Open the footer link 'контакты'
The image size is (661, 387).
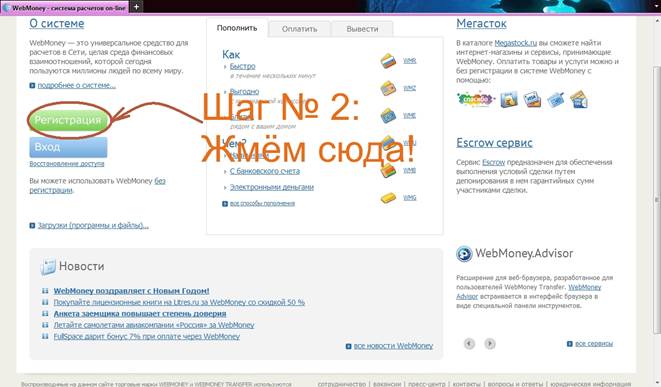click(467, 384)
